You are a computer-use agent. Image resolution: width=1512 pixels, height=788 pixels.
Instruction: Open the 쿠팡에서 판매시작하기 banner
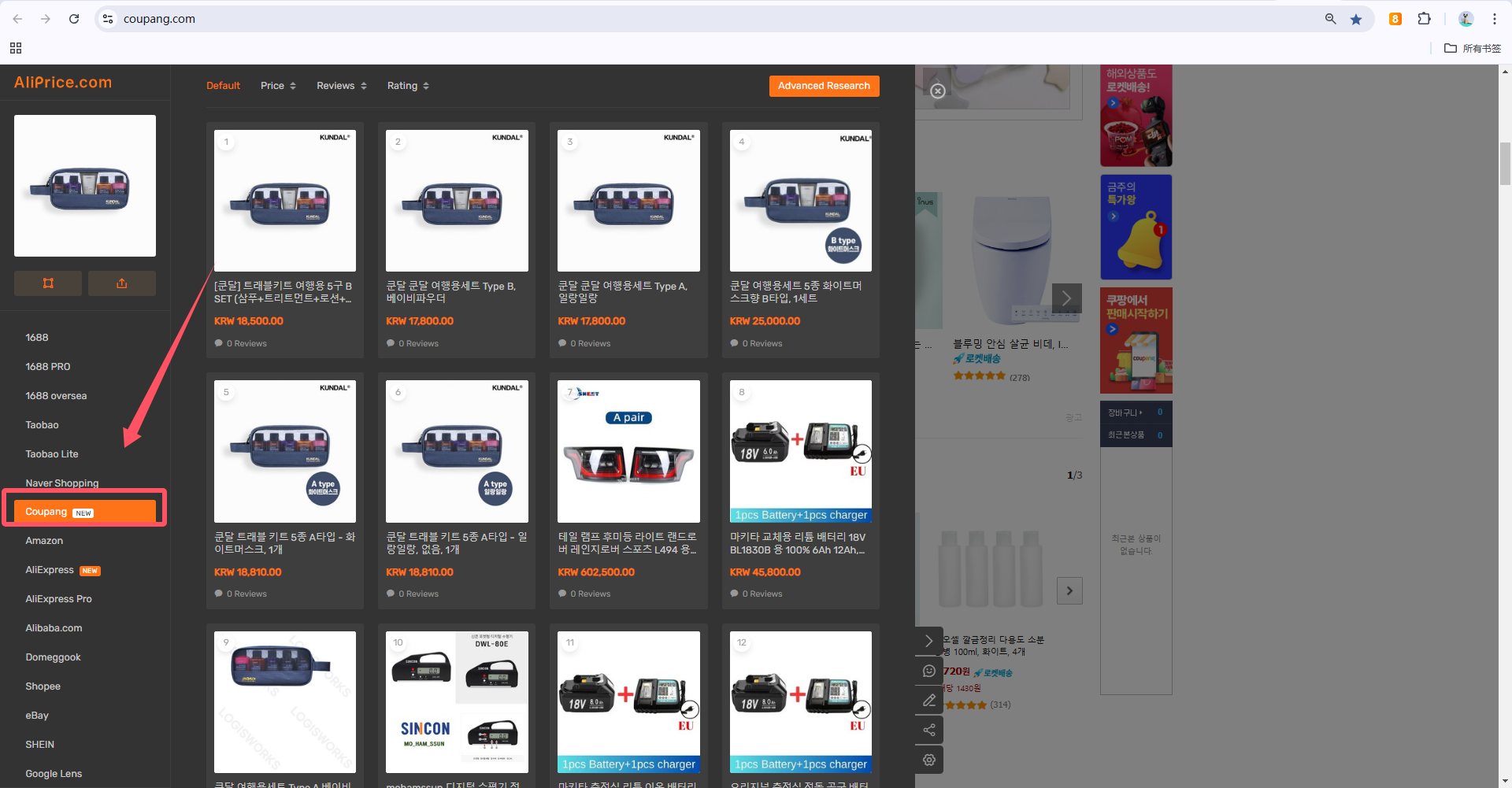[1136, 340]
